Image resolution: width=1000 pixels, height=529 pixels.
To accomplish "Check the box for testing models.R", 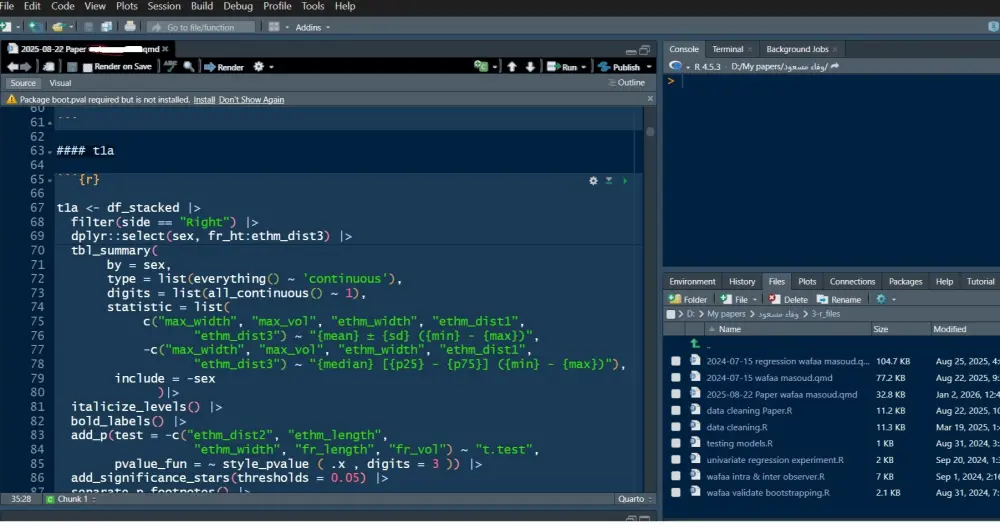I will tap(675, 443).
